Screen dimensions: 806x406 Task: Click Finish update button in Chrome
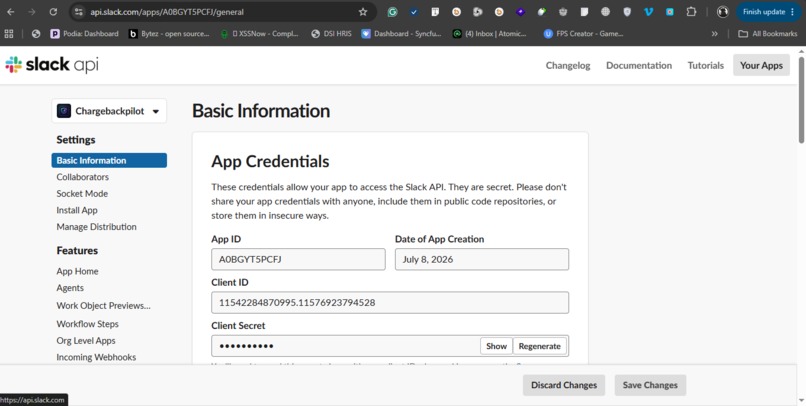pyautogui.click(x=768, y=12)
